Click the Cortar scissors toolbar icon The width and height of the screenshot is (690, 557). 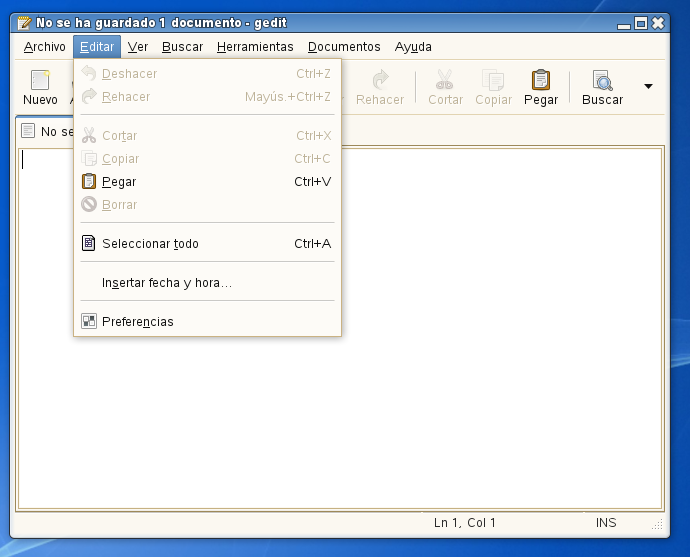tap(445, 81)
